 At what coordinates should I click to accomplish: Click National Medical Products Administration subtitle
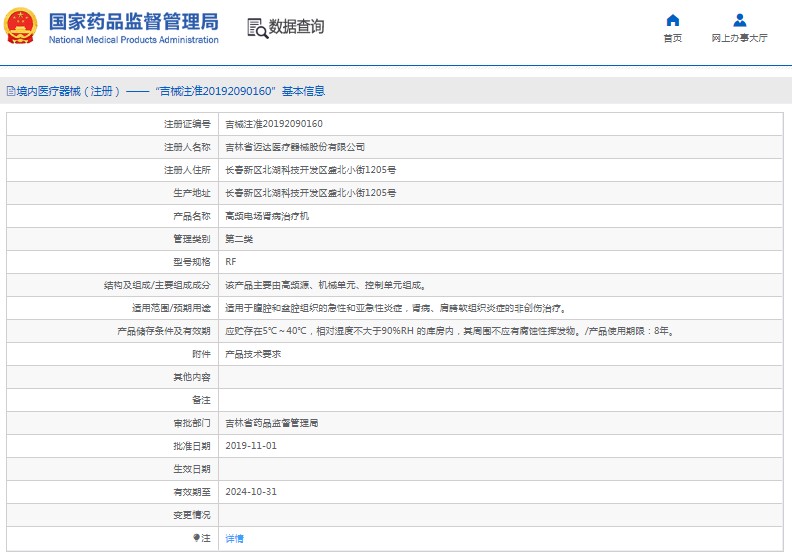[x=134, y=40]
